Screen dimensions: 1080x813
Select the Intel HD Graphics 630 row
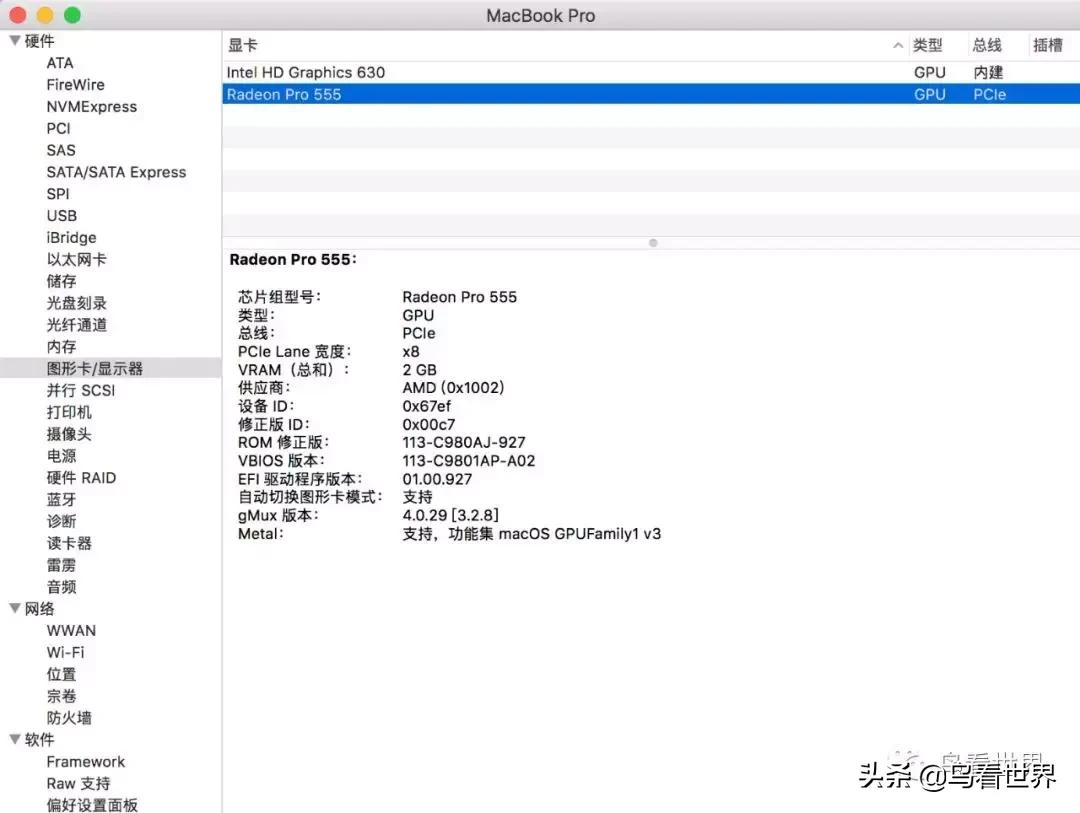pos(305,72)
